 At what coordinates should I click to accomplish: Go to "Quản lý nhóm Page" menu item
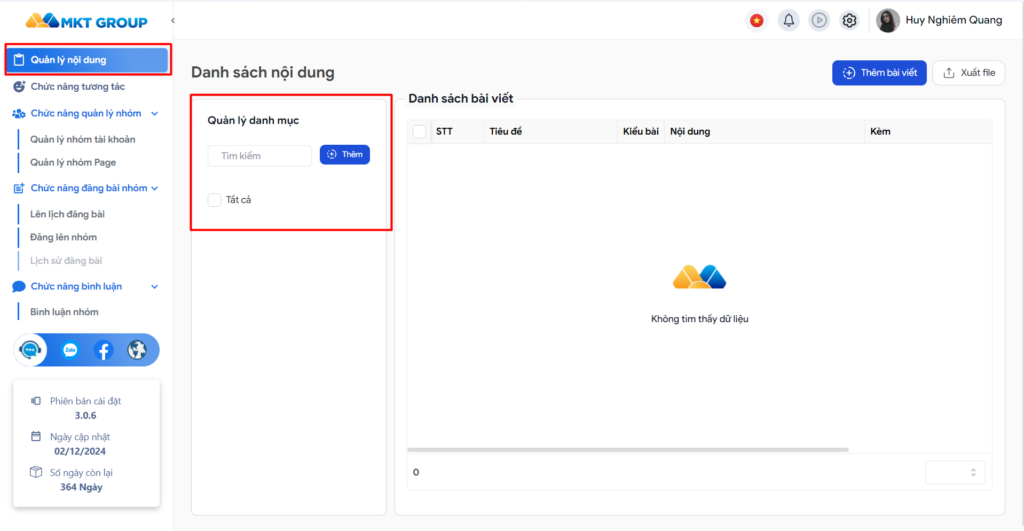coord(73,162)
